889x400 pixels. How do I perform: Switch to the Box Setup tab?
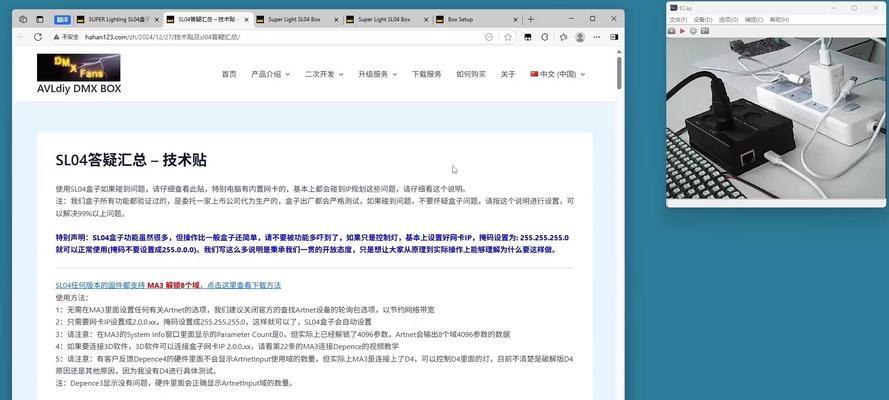pos(477,19)
